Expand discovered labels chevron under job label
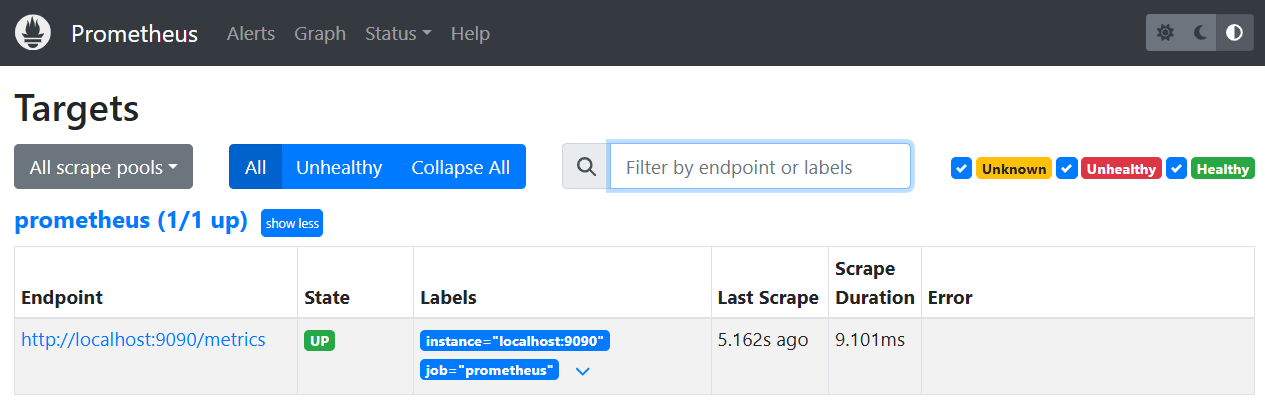The image size is (1265, 403). tap(583, 371)
